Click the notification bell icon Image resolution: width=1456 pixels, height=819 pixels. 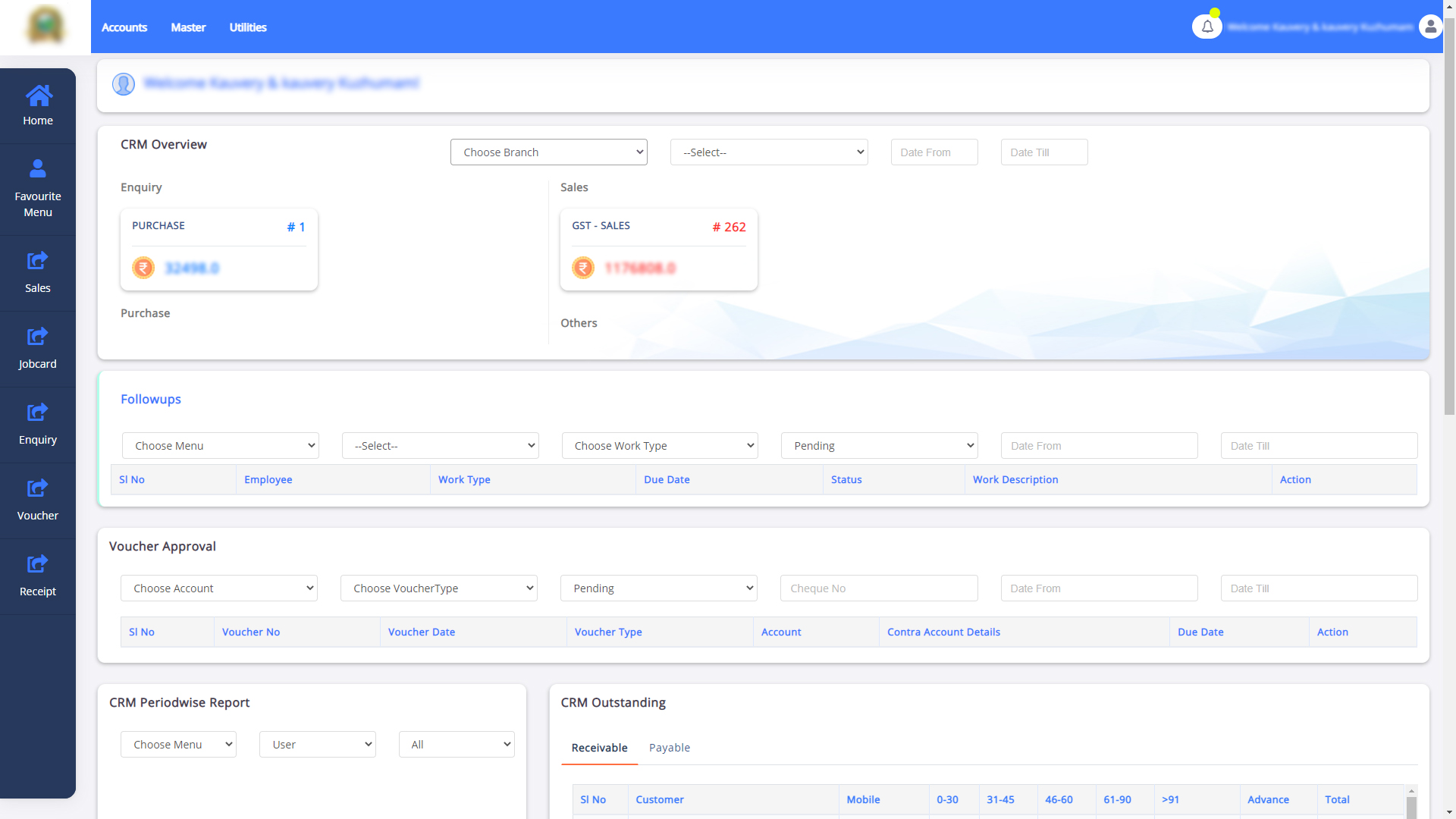1207,27
